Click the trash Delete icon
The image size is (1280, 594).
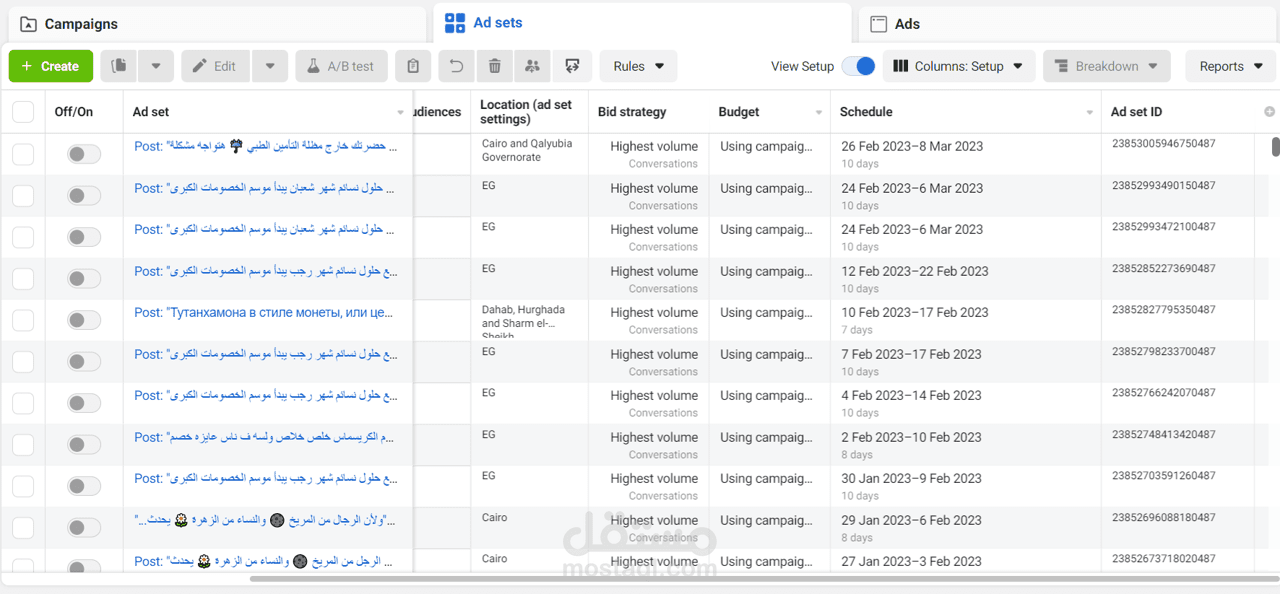494,66
